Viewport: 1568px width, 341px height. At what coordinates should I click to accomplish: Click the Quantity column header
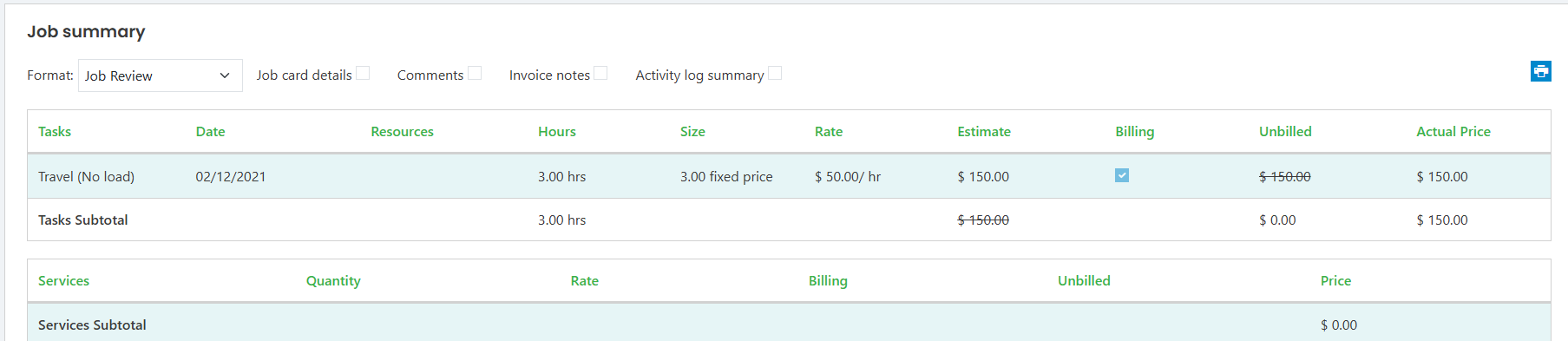333,280
